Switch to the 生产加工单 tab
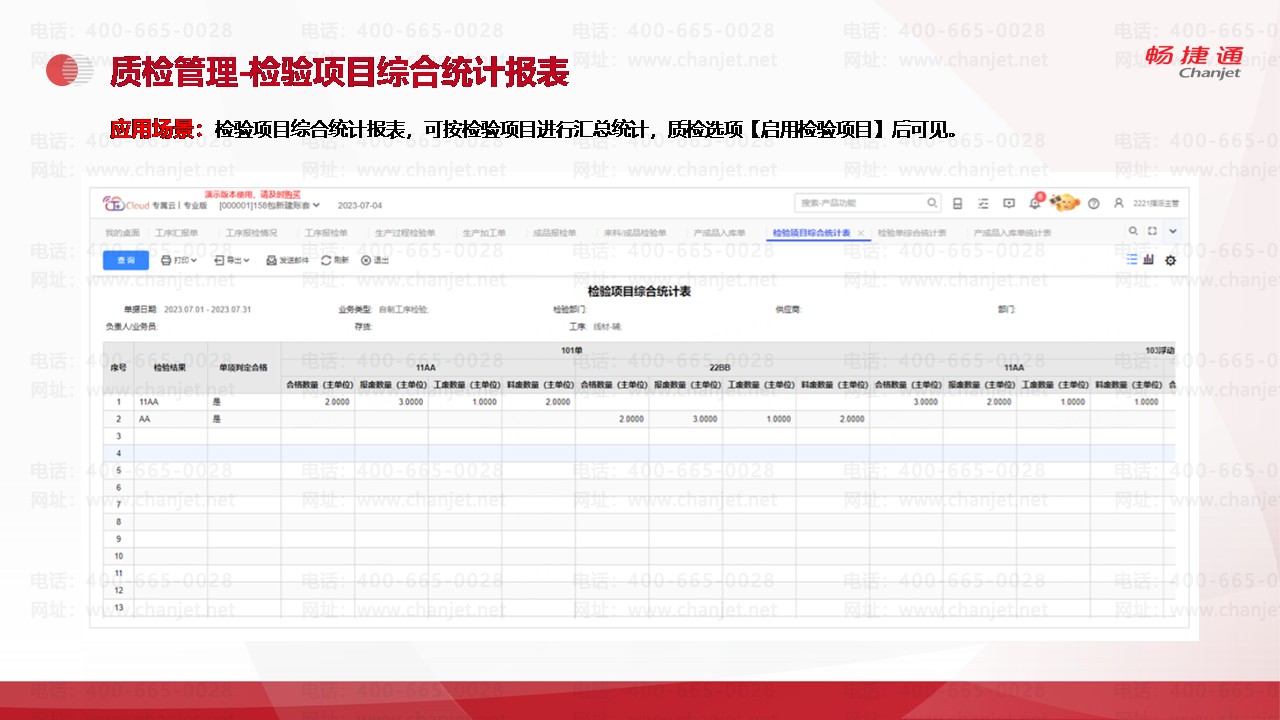 484,233
